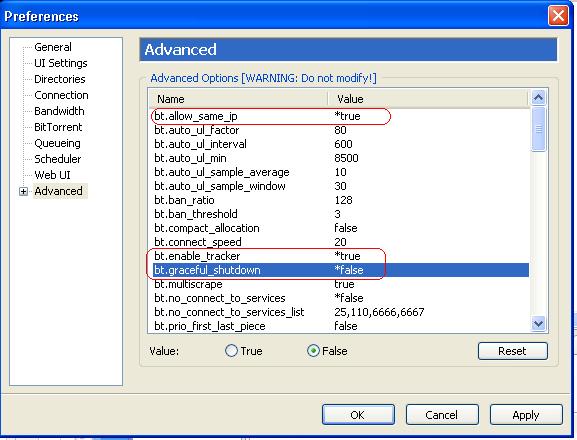Screen dimensions: 577x440
Task: Open BitTorrent preferences page
Action: tap(58, 127)
